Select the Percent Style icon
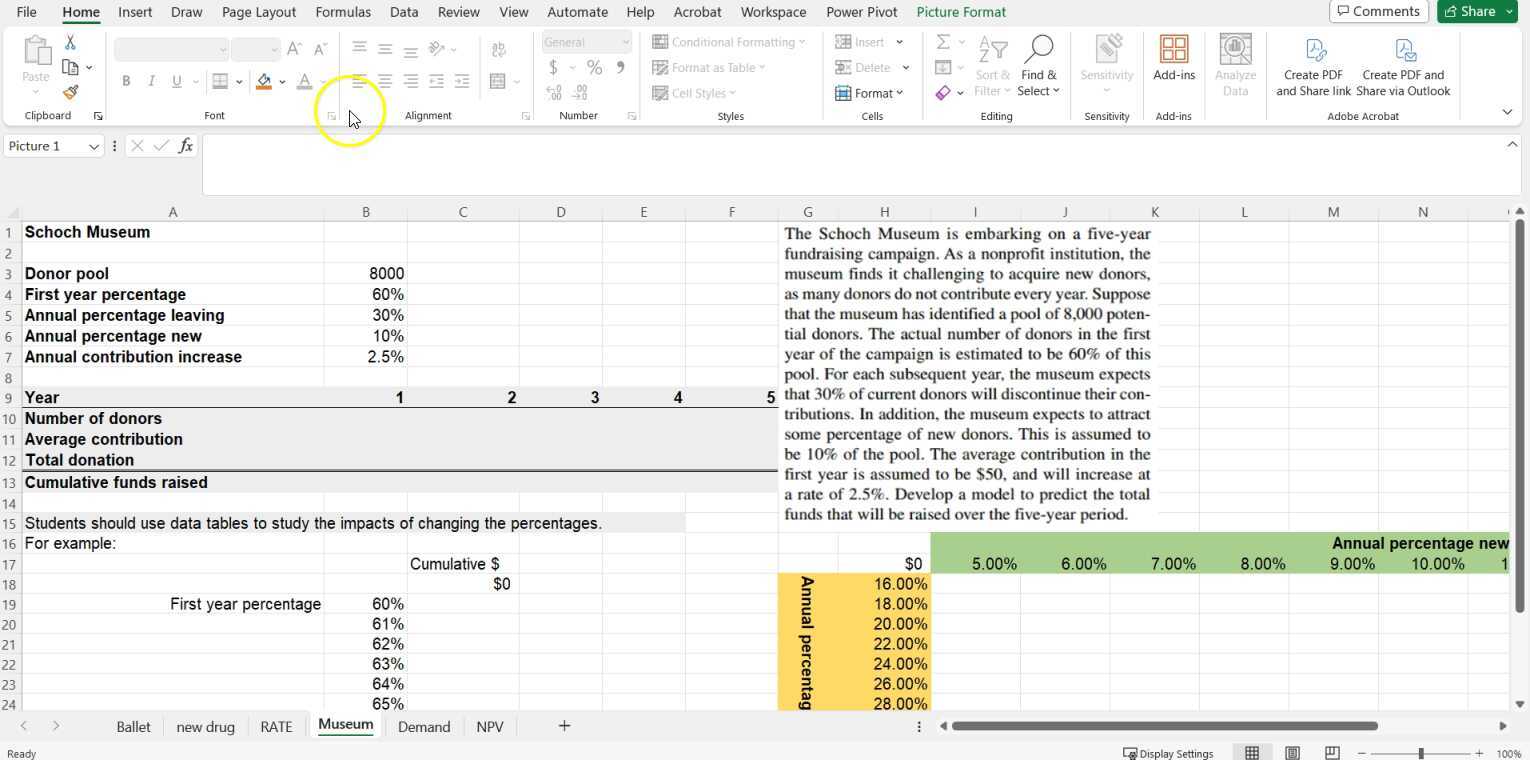The width and height of the screenshot is (1530, 760). [x=595, y=68]
